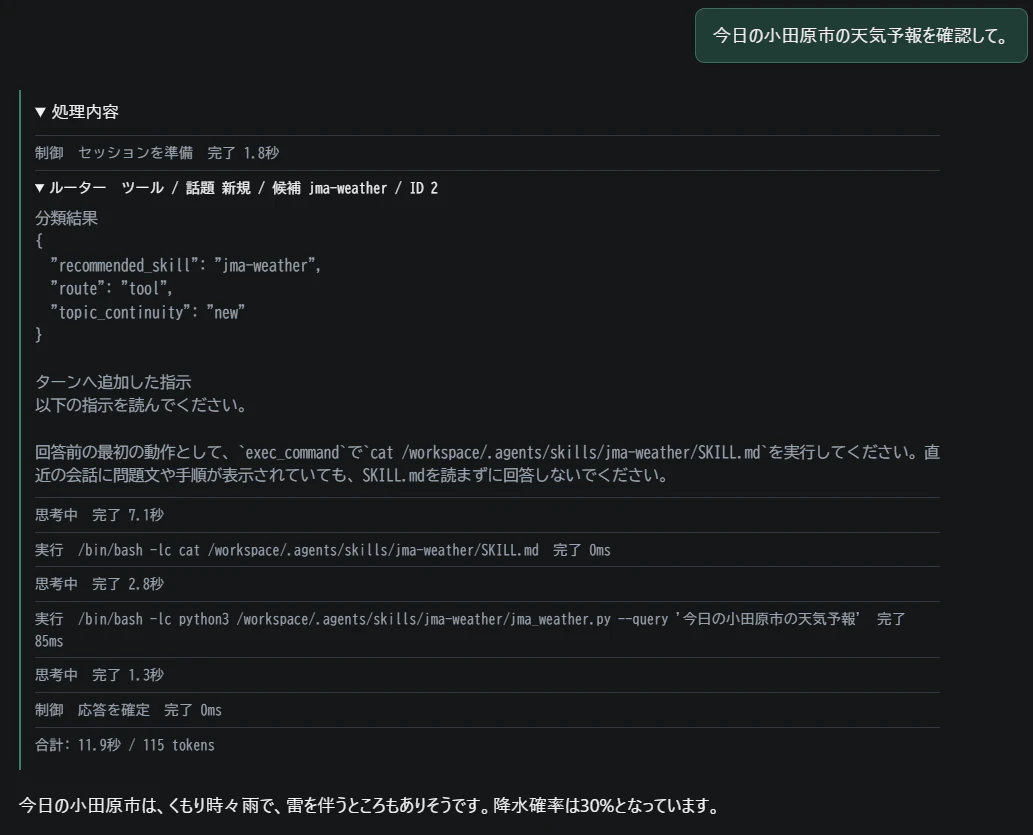This screenshot has width=1033, height=835.
Task: Select the 思考中 完了 7.1秒 row
Action: point(487,515)
